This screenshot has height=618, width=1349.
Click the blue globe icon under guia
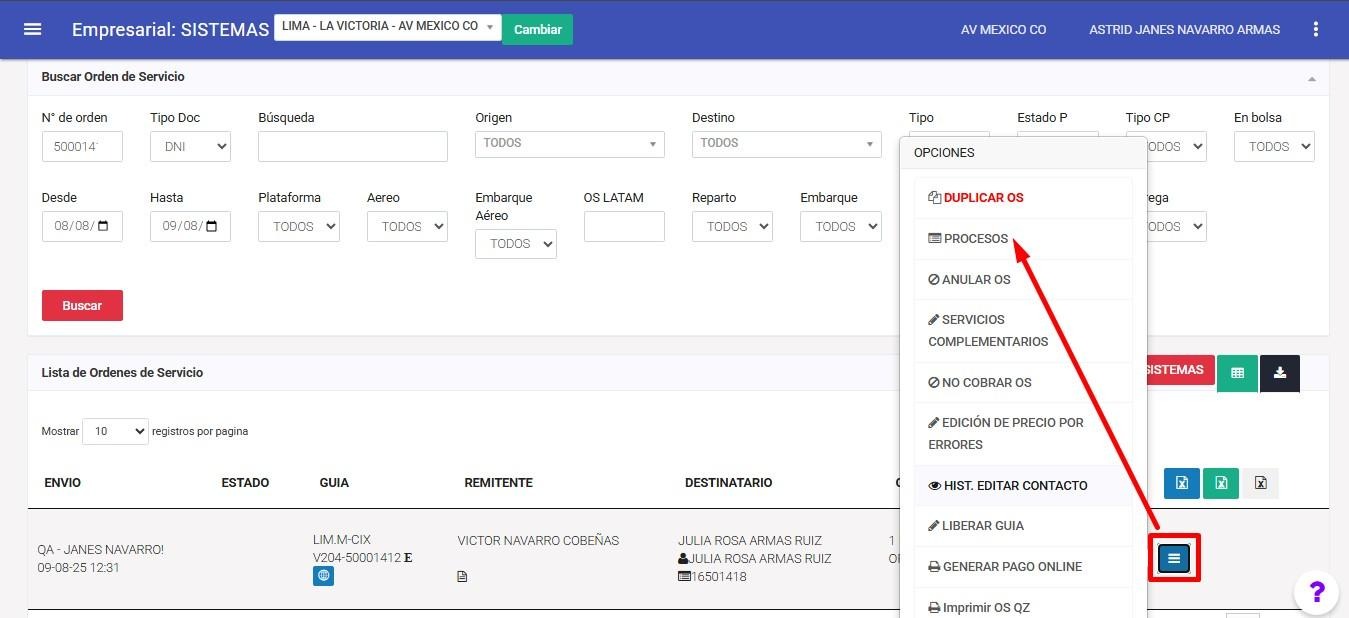(323, 576)
